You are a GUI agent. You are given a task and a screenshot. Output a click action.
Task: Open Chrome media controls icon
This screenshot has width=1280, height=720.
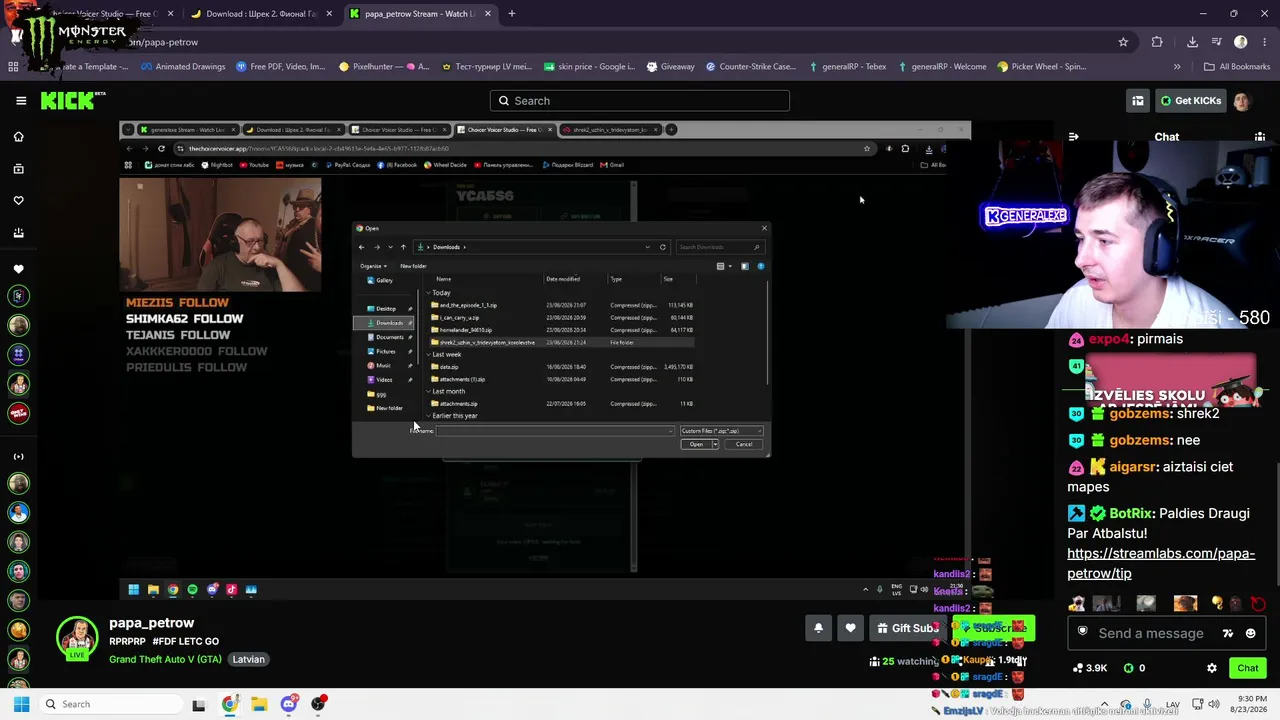1217,42
